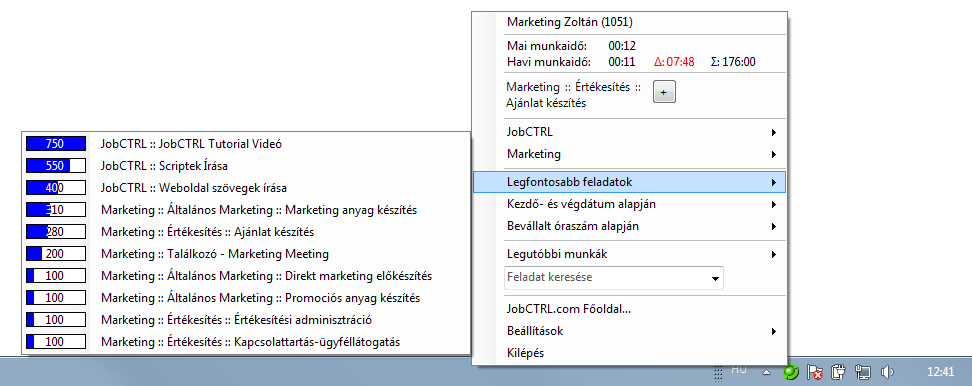Select Értékesítési adminisztráció task
The height and width of the screenshot is (386, 972).
tap(246, 320)
